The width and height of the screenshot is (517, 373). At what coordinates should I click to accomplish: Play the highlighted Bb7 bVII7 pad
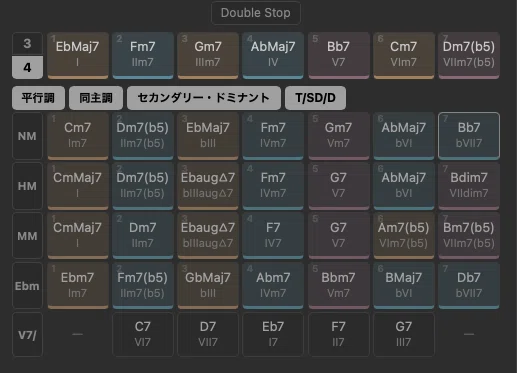469,136
